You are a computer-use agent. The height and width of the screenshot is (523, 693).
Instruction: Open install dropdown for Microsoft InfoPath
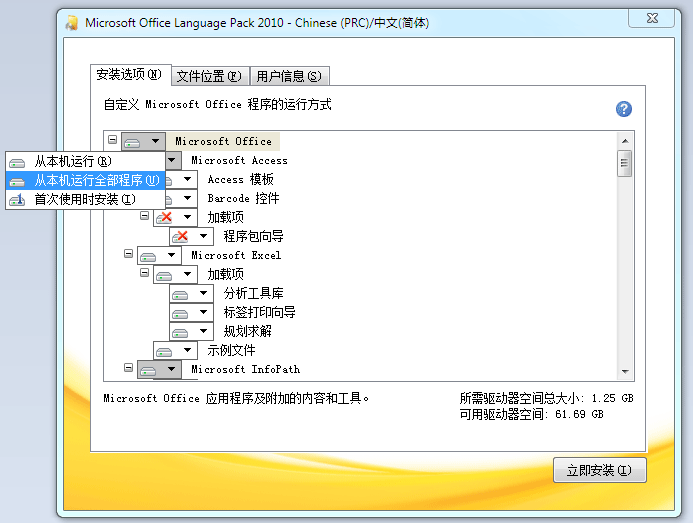point(171,369)
